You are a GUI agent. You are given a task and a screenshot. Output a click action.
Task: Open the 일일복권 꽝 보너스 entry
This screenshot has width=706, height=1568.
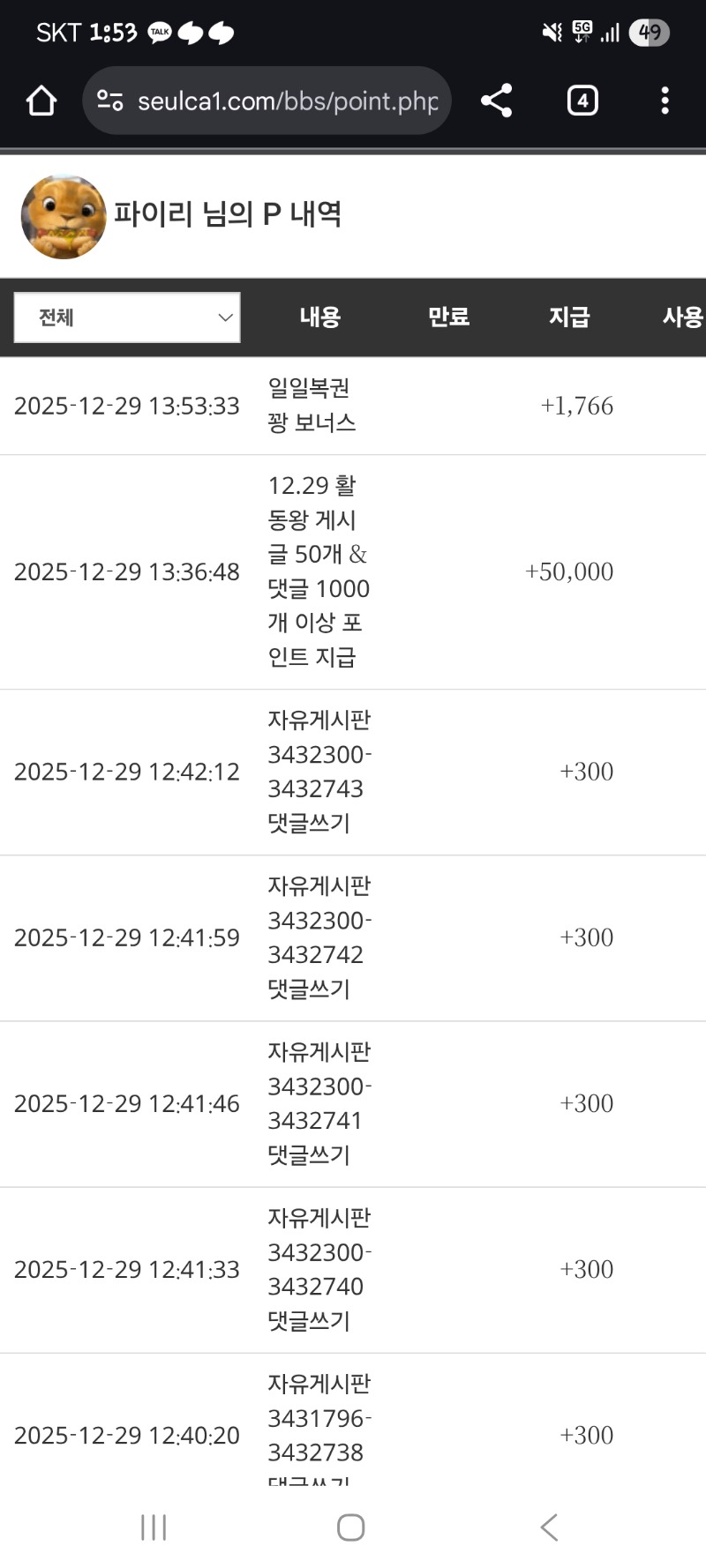pos(312,406)
